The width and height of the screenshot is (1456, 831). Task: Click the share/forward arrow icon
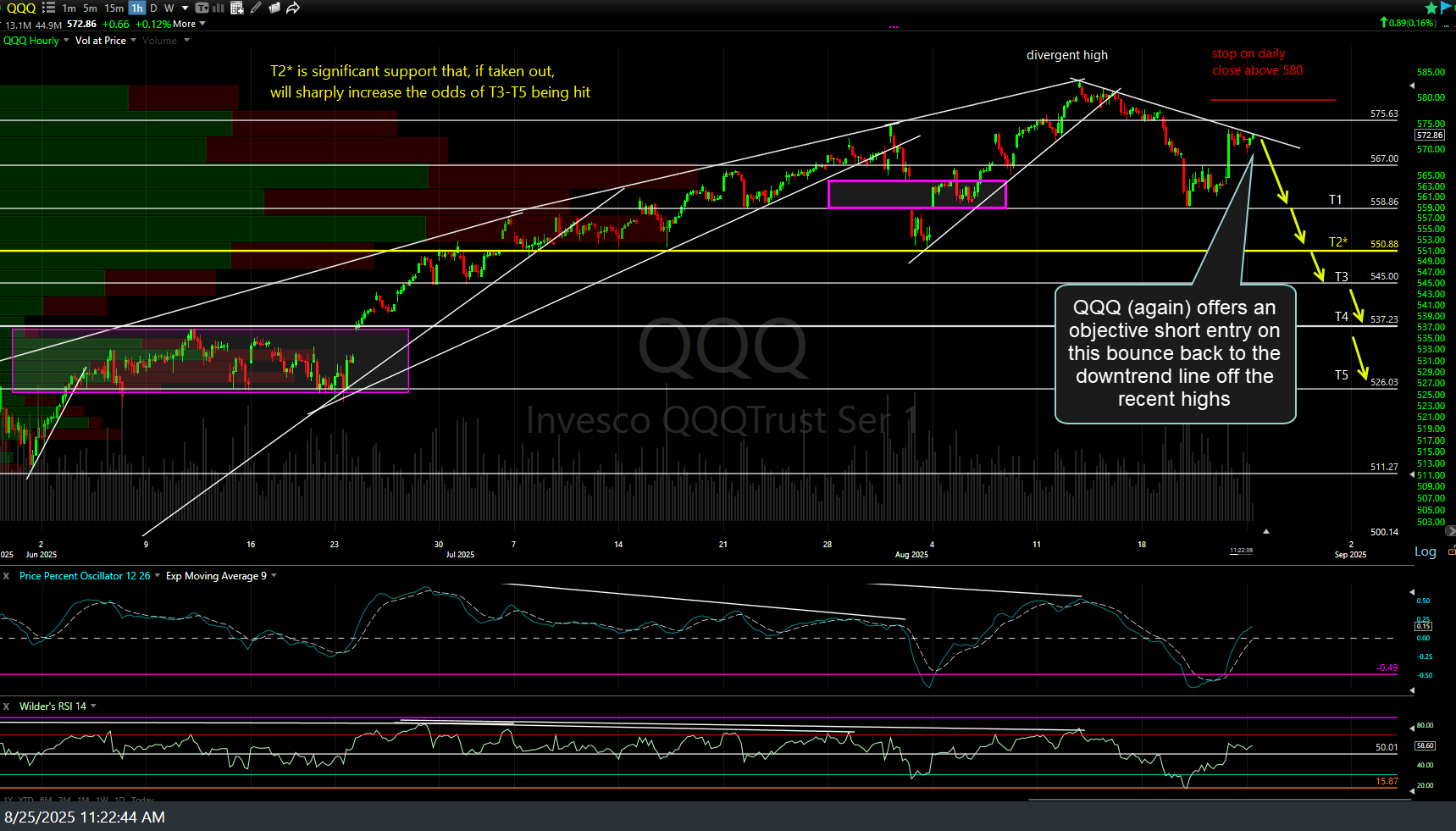(x=293, y=8)
